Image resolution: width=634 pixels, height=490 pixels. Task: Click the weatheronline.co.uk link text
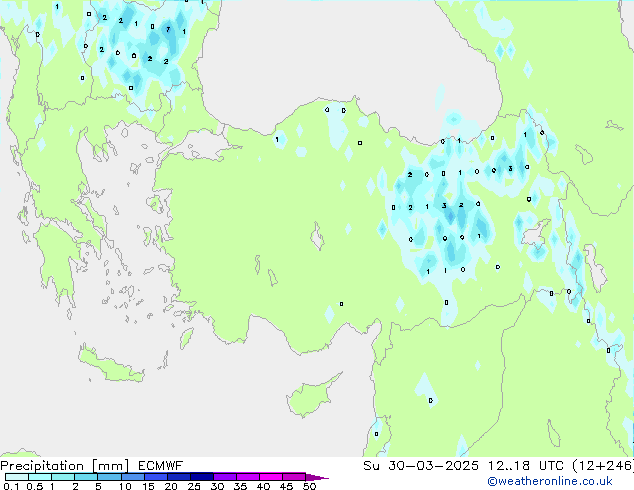[550, 481]
